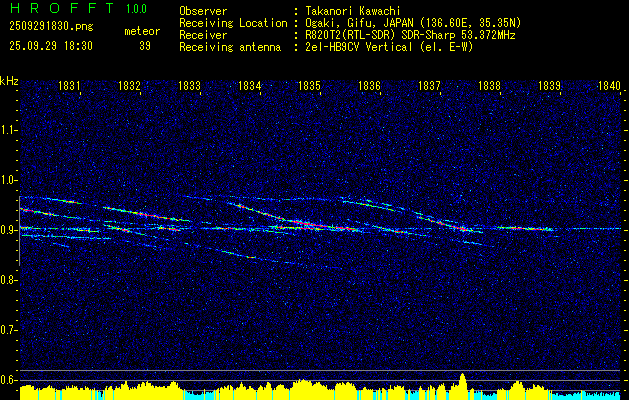The image size is (629, 400).
Task: Click the 'Receiving Location' field label
Action: pyautogui.click(x=233, y=23)
